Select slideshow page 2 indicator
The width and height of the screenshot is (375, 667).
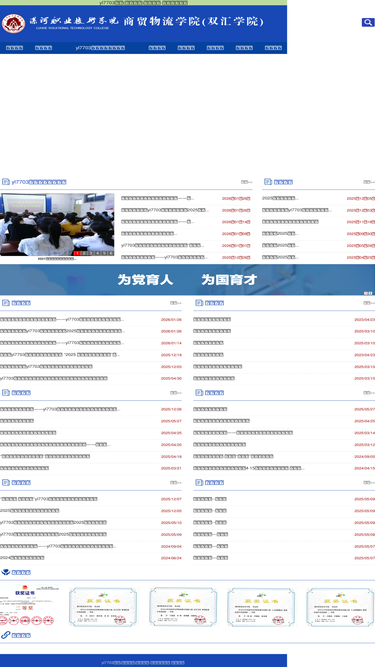(84, 253)
